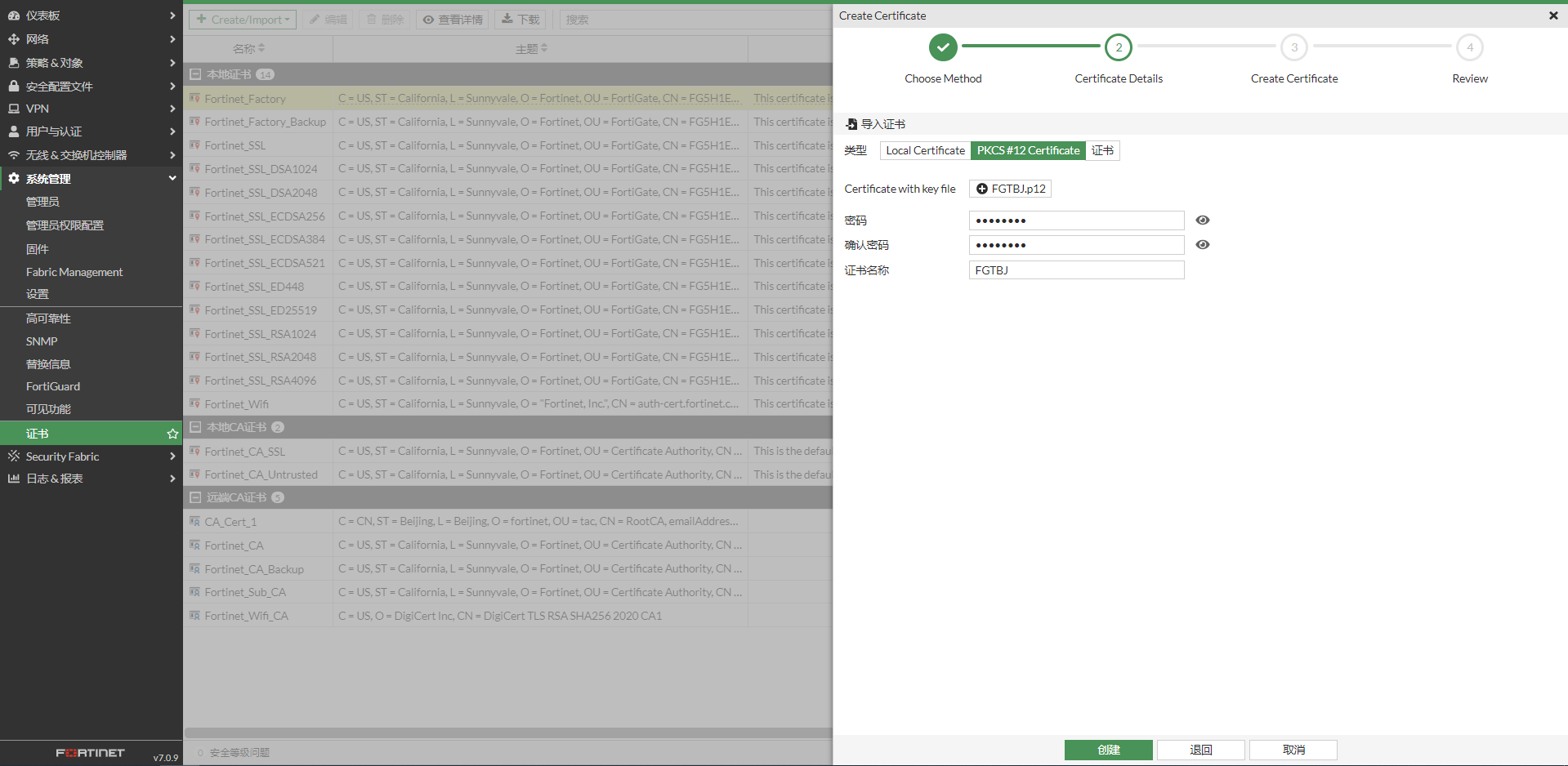
Task: Collapse the 本地证书 group
Action: pos(195,74)
